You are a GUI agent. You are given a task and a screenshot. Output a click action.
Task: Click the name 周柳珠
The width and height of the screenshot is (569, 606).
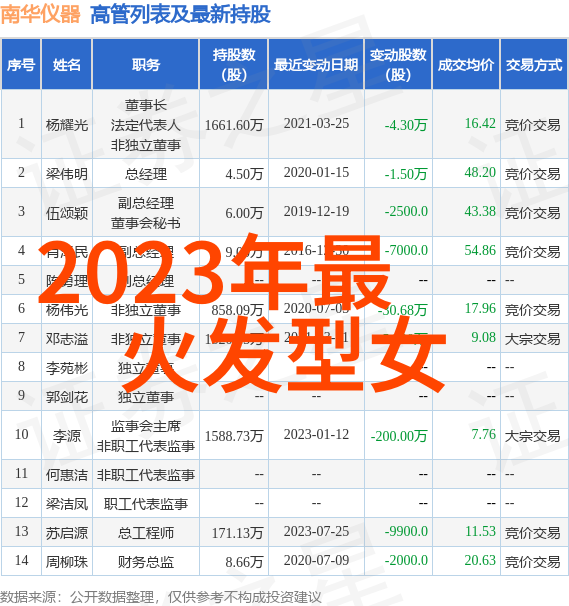click(66, 562)
